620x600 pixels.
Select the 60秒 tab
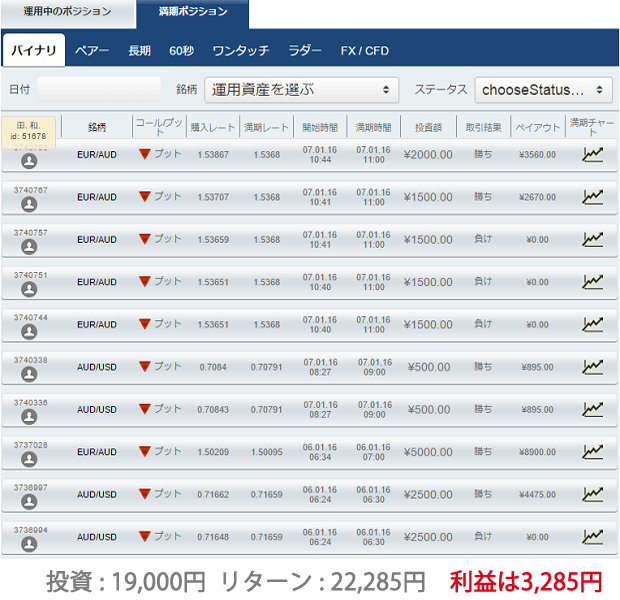(181, 51)
